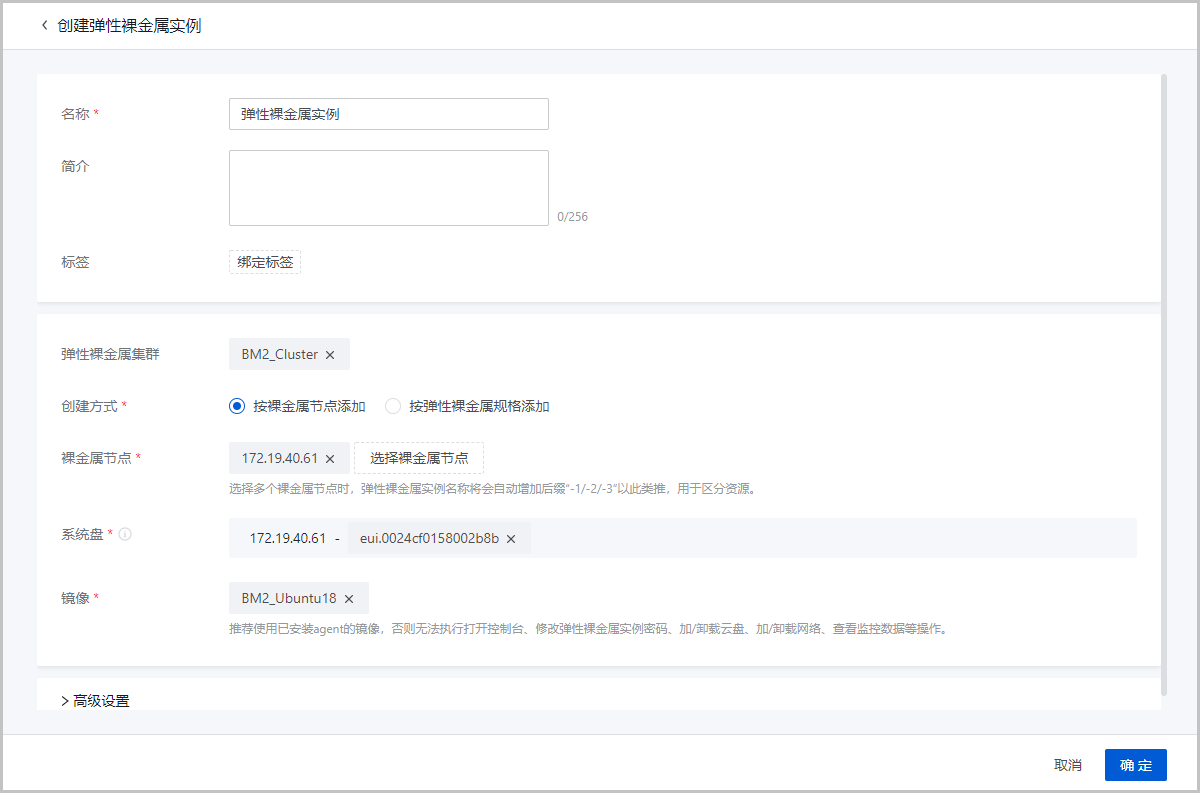Click the back arrow to exit creation page

(x=44, y=25)
